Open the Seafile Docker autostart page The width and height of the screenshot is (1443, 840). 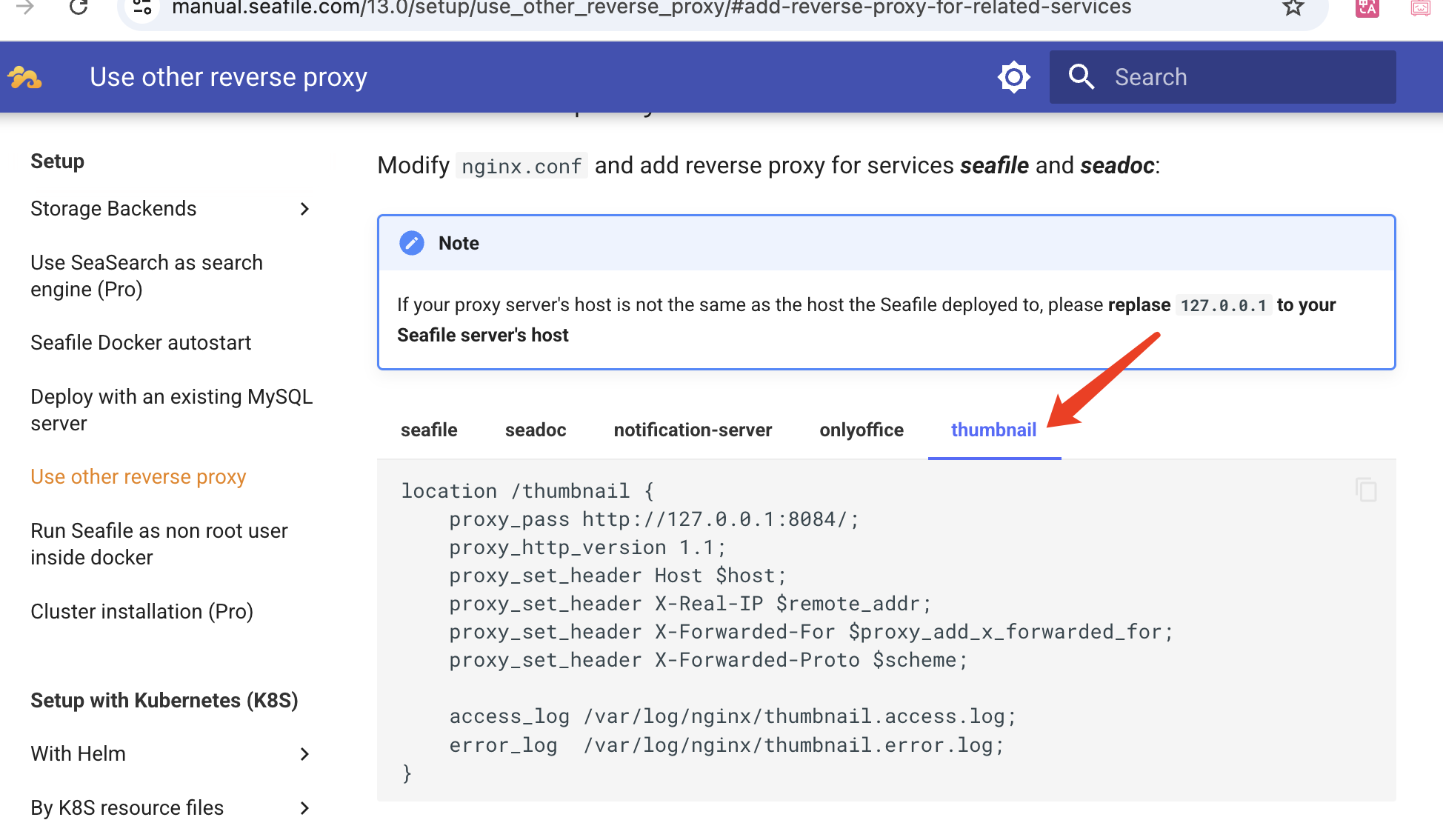pos(141,343)
